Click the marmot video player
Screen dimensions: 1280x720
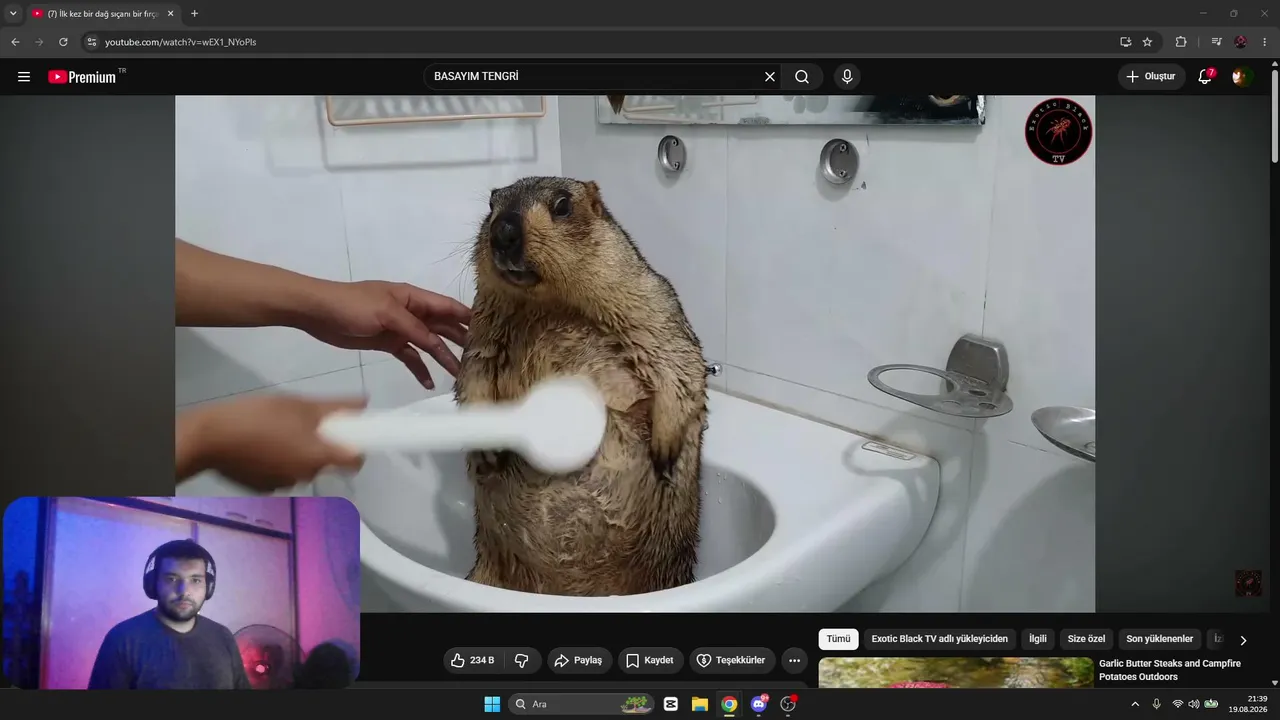coord(635,353)
